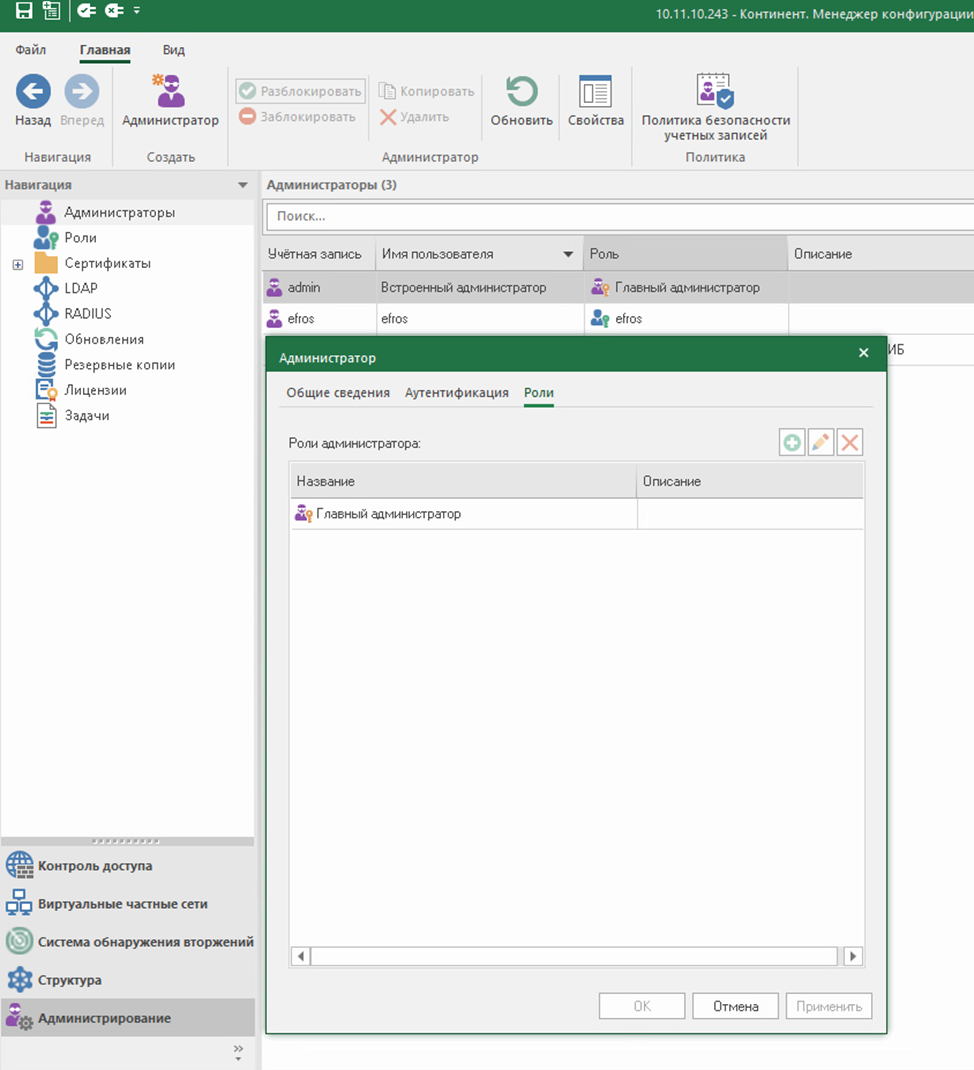Click the Применить button
The width and height of the screenshot is (974, 1070).
(829, 1006)
